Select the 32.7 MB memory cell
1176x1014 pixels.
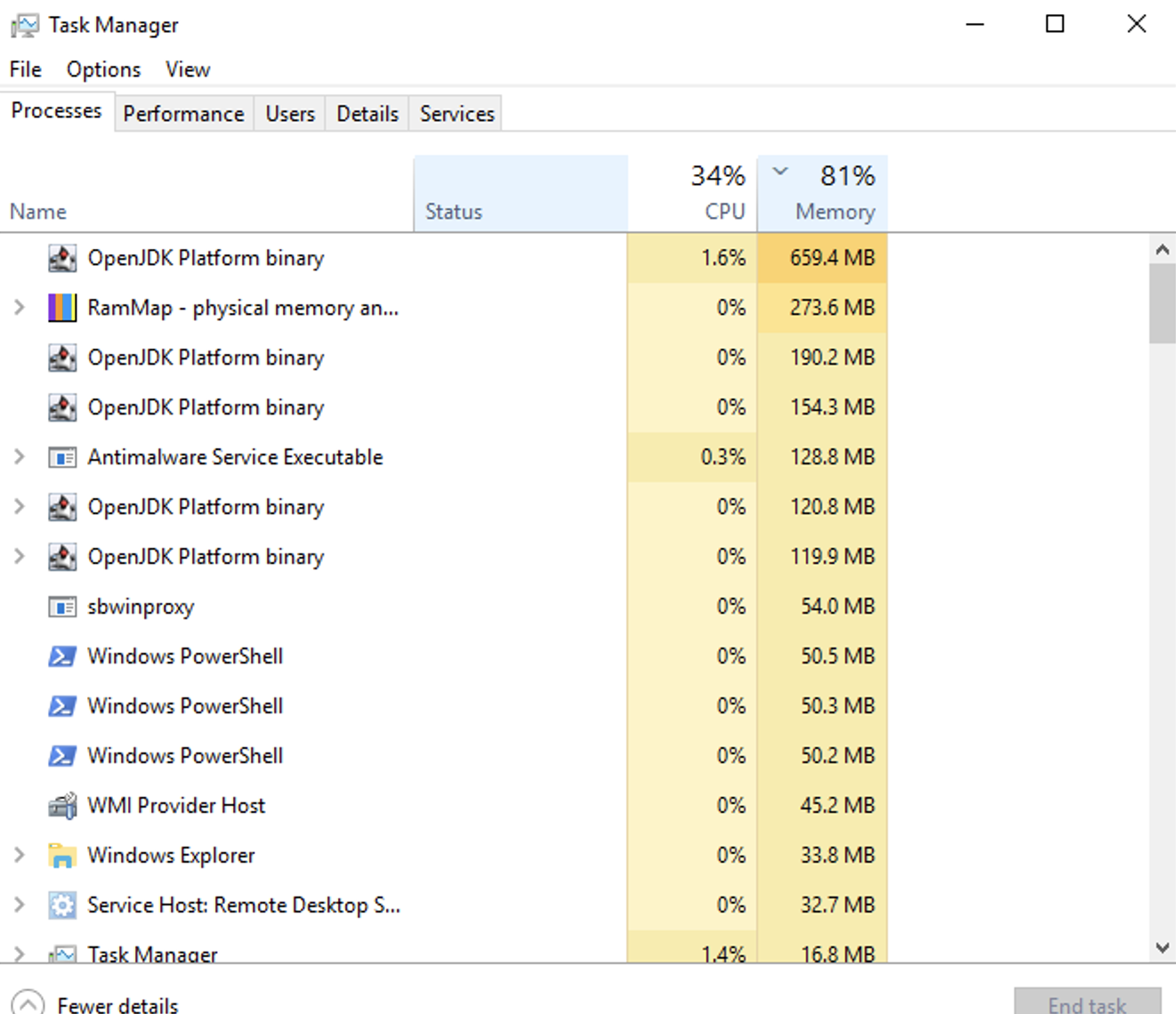pos(823,905)
